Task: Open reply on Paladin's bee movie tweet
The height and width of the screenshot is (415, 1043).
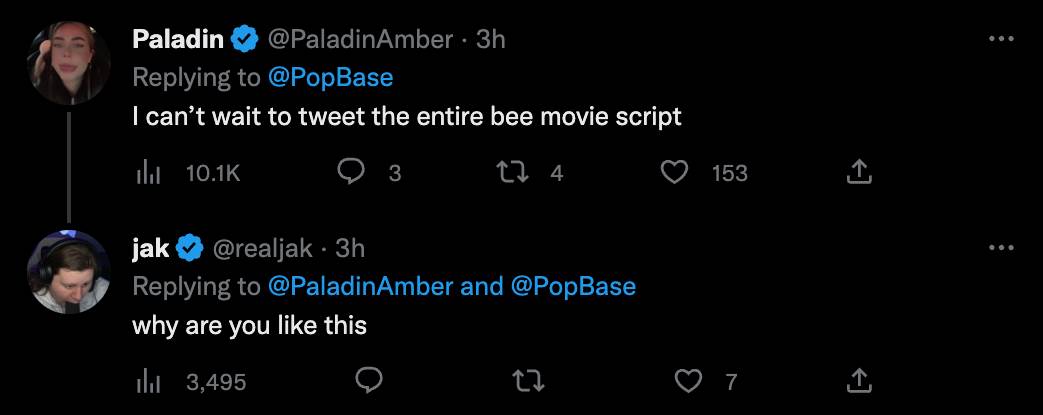Action: pyautogui.click(x=350, y=173)
